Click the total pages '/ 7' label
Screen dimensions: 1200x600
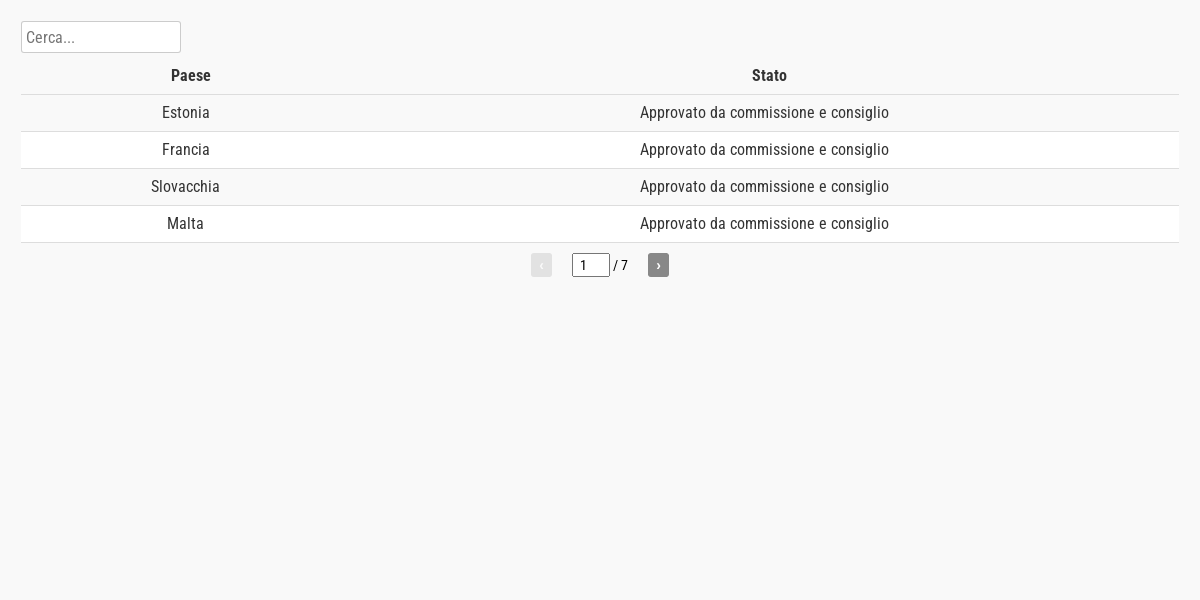point(621,265)
